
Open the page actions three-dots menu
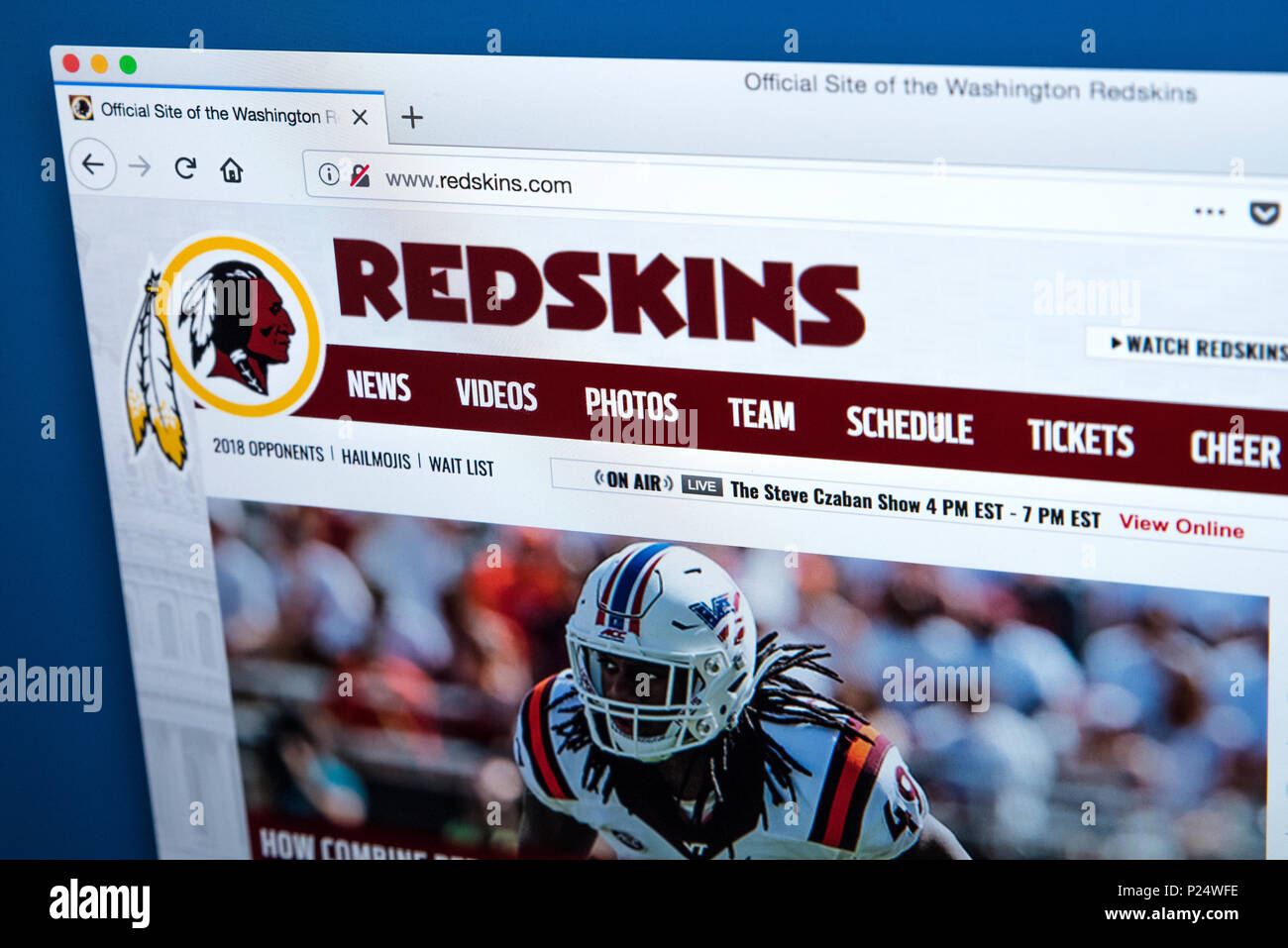point(1209,211)
